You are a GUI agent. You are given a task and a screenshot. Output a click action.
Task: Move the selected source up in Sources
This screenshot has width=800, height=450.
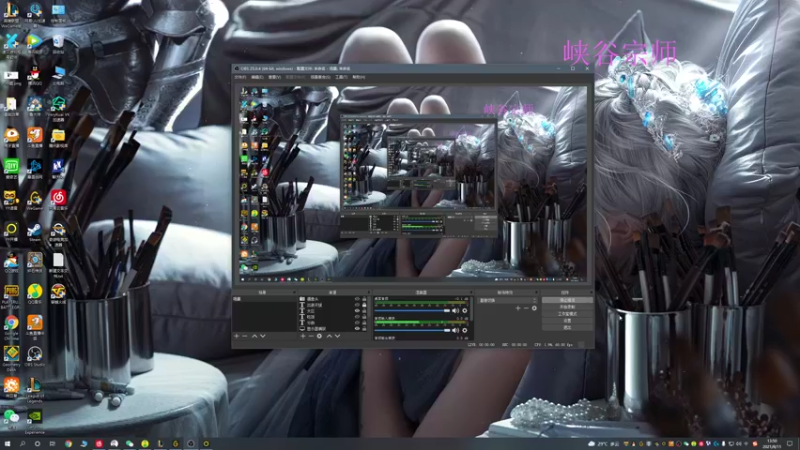329,336
